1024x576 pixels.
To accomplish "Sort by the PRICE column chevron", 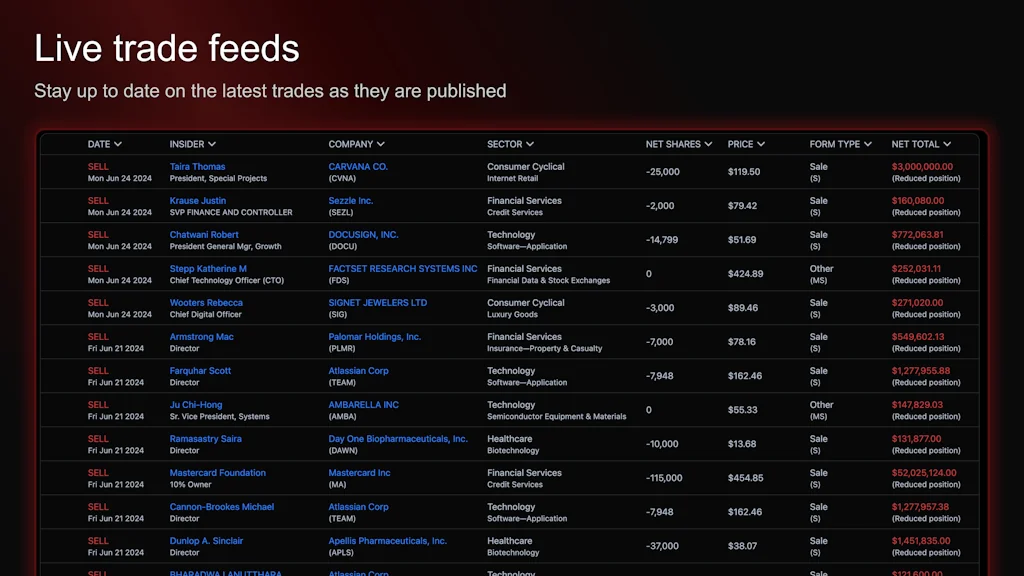I will (763, 144).
